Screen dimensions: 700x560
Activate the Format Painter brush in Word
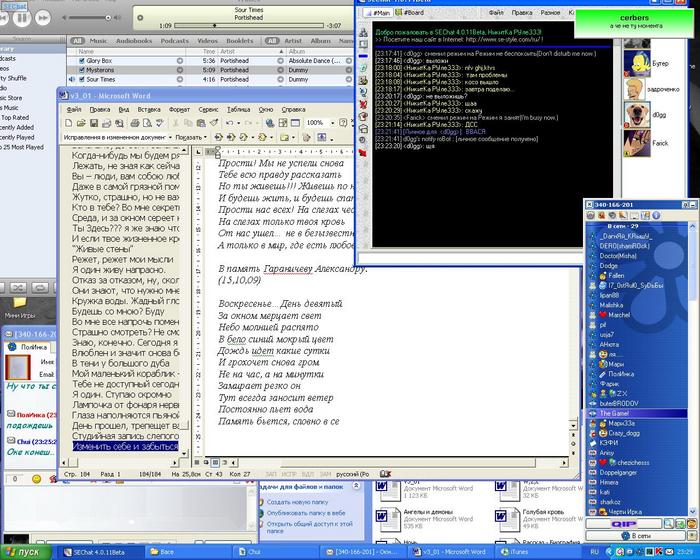(x=214, y=123)
